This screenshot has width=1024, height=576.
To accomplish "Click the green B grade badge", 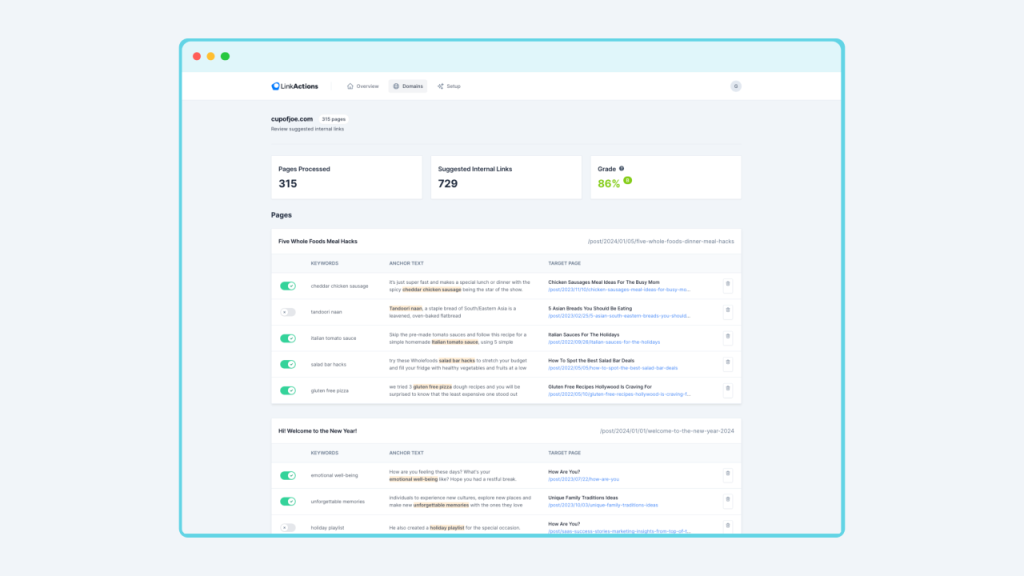I will click(628, 181).
